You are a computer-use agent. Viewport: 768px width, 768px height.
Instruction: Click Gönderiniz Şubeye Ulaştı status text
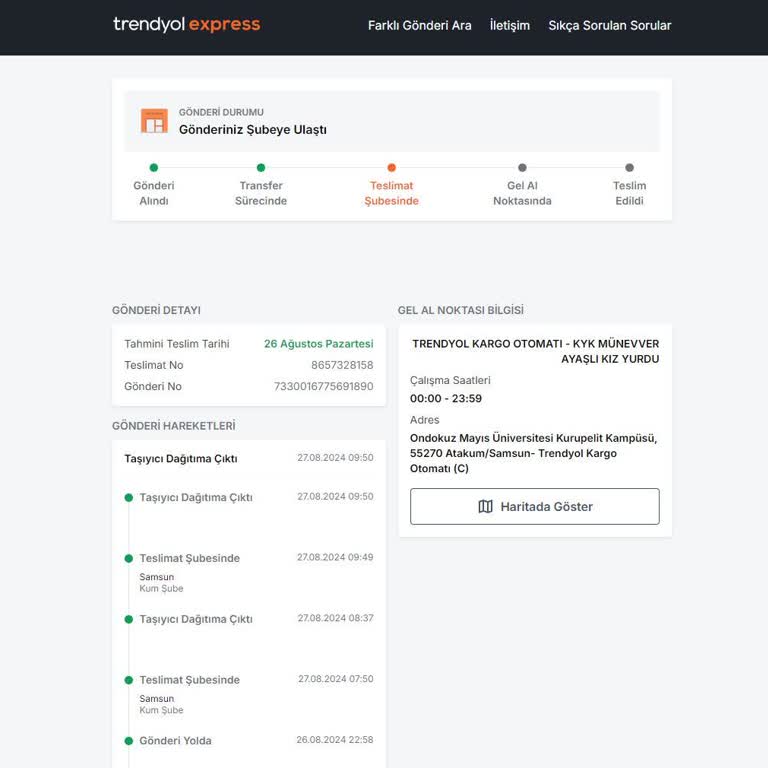tap(253, 130)
